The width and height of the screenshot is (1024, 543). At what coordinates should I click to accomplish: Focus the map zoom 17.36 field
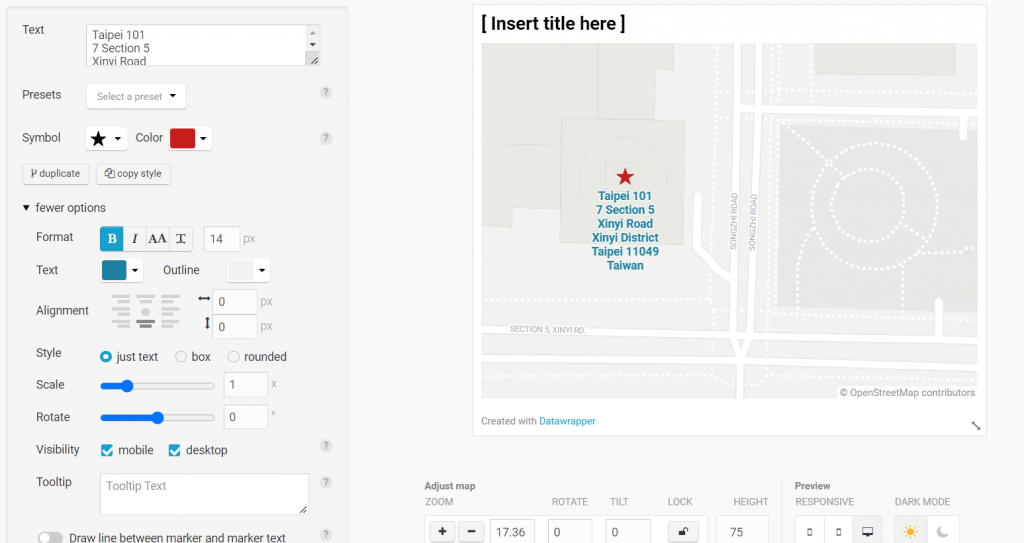coord(513,532)
